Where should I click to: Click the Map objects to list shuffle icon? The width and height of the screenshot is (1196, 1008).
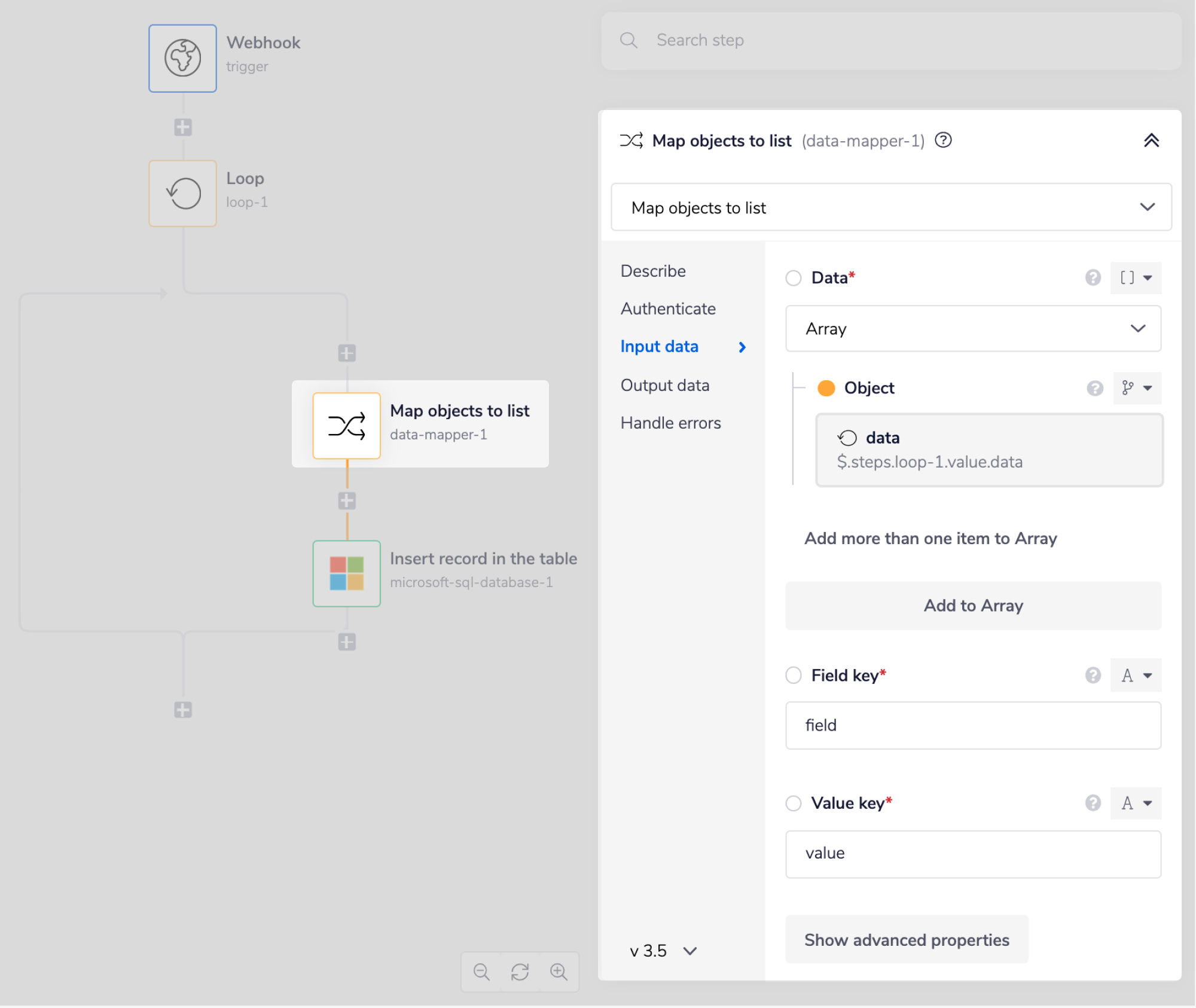346,426
